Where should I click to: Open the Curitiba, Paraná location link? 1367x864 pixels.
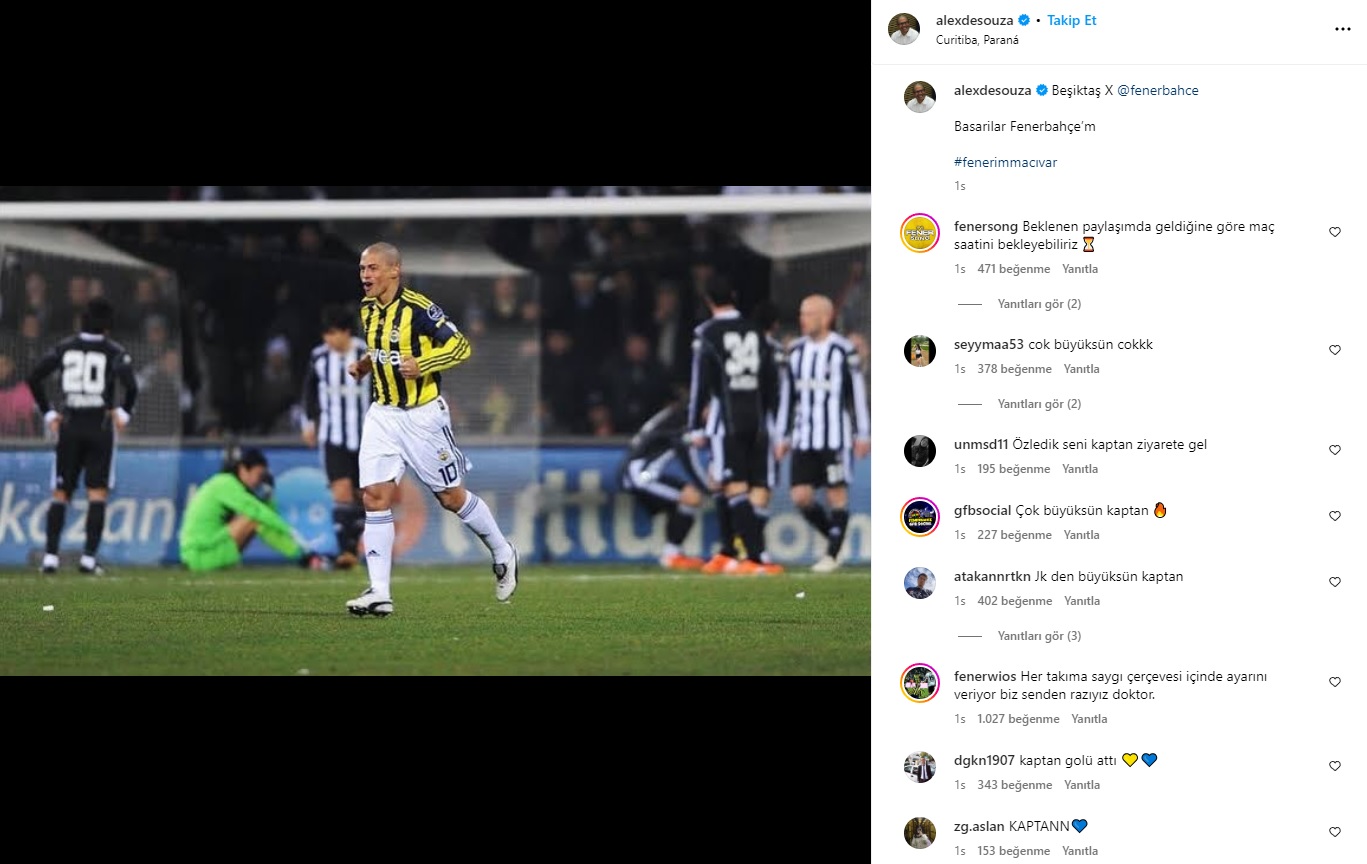977,40
